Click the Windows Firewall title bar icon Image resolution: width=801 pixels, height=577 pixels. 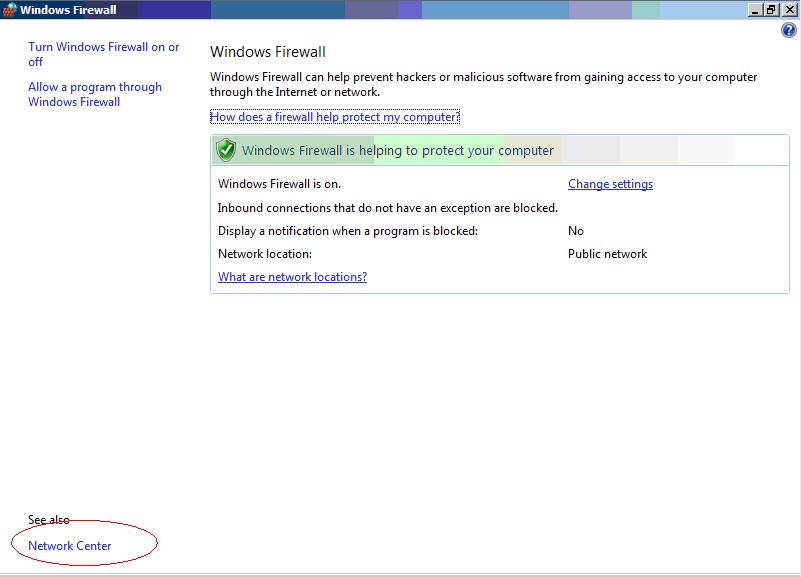(x=10, y=10)
